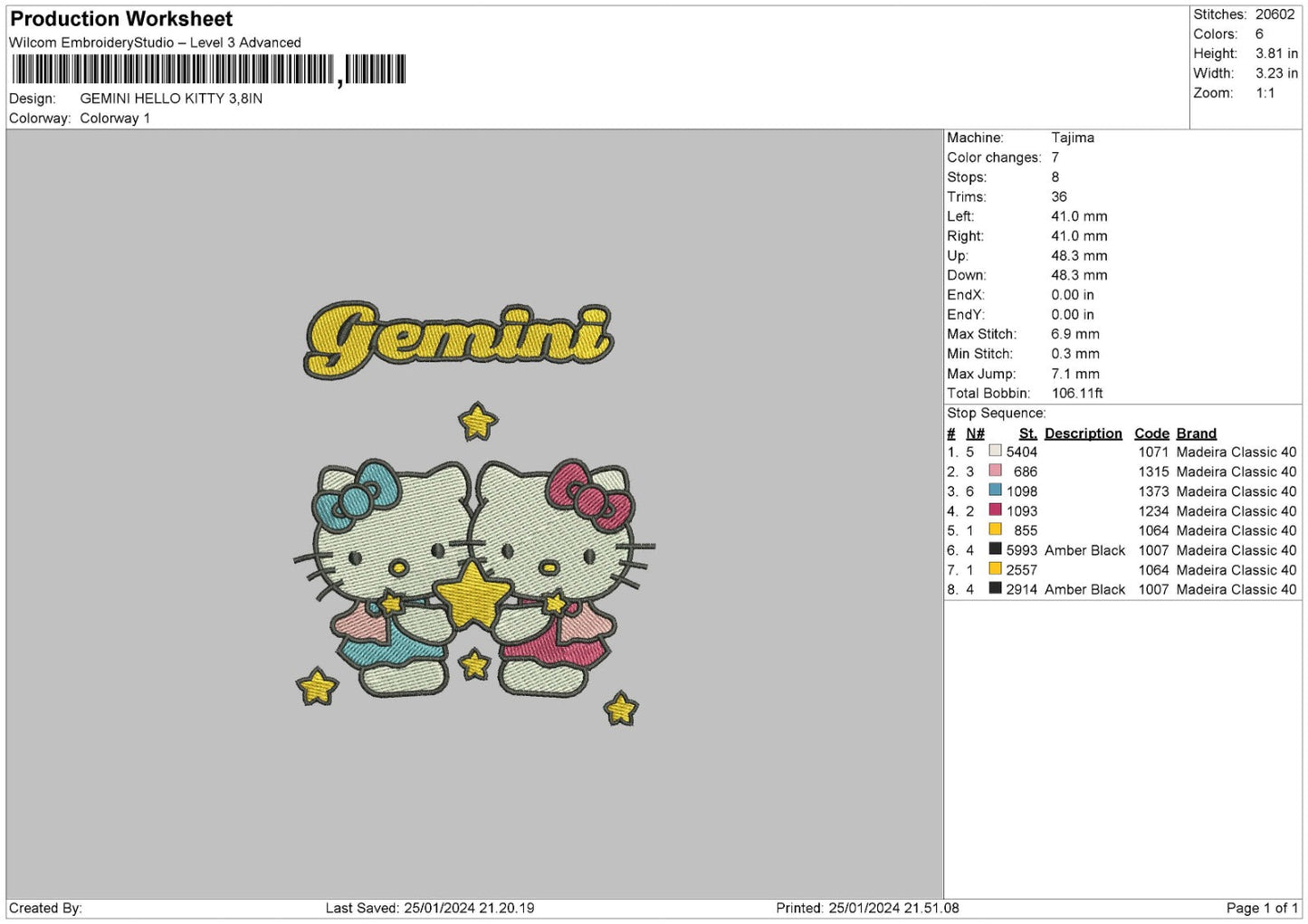
Task: Click the Total Bobbin value 106.11ft
Action: (1077, 393)
